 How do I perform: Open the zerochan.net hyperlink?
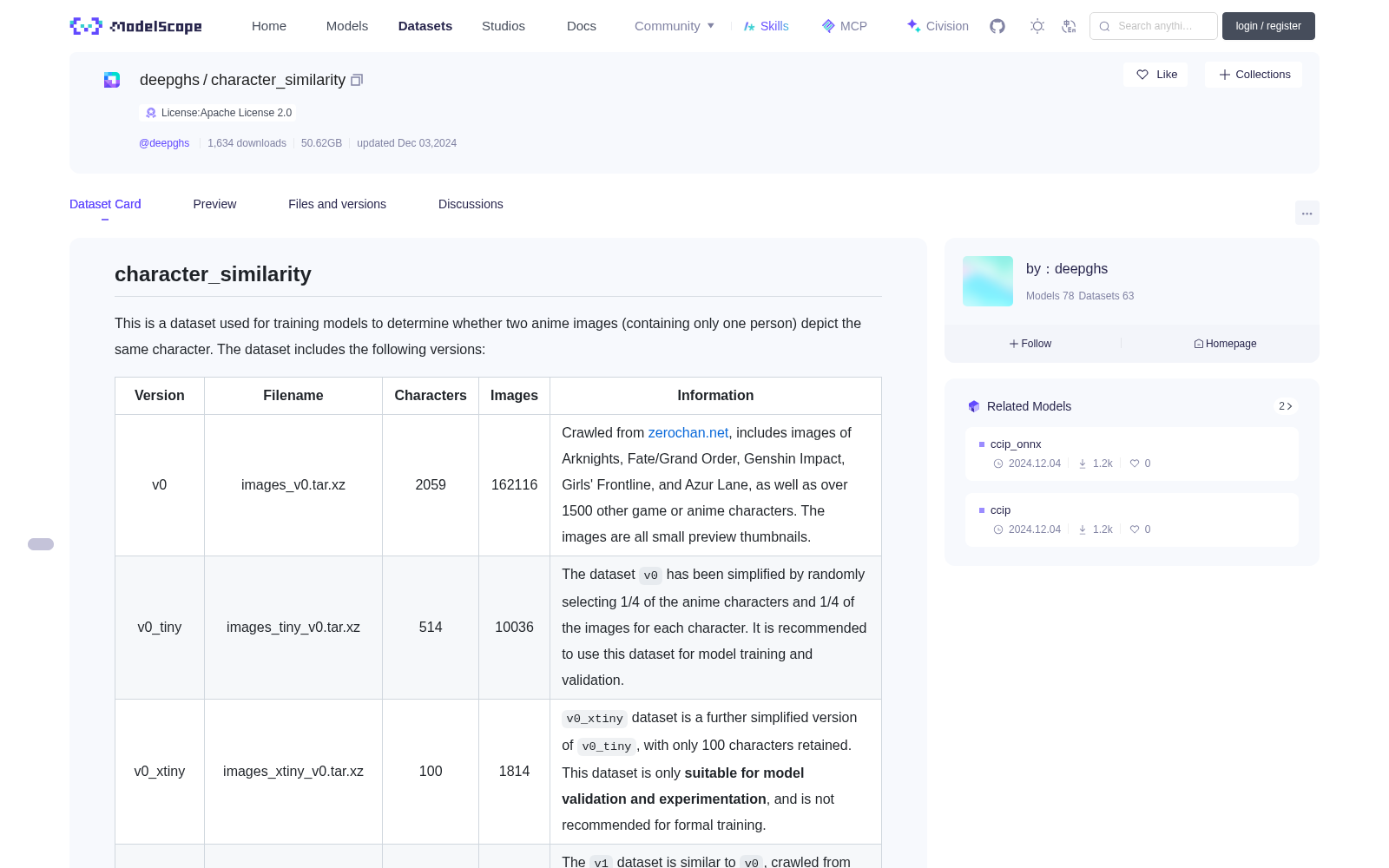688,432
